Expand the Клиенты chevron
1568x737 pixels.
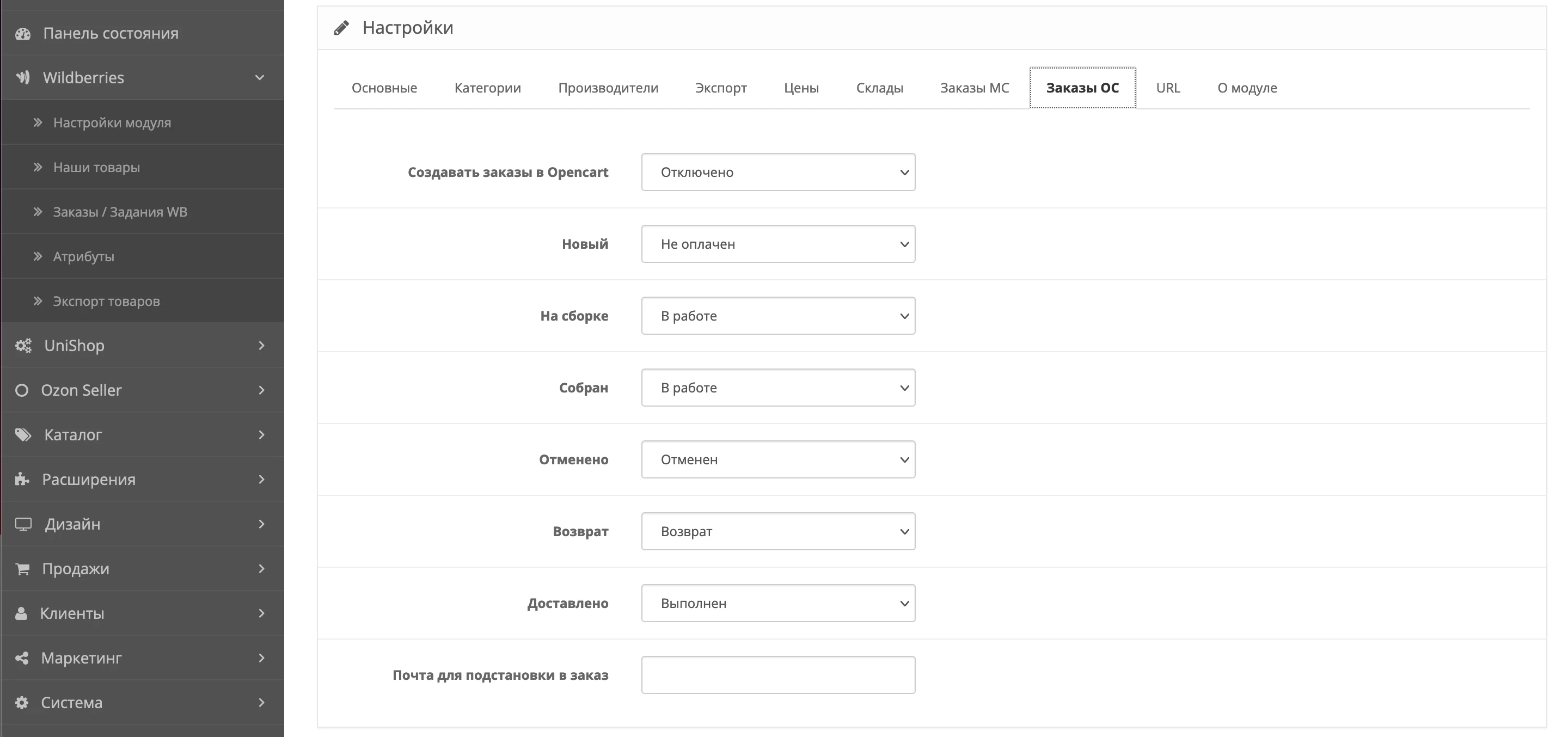[x=262, y=613]
